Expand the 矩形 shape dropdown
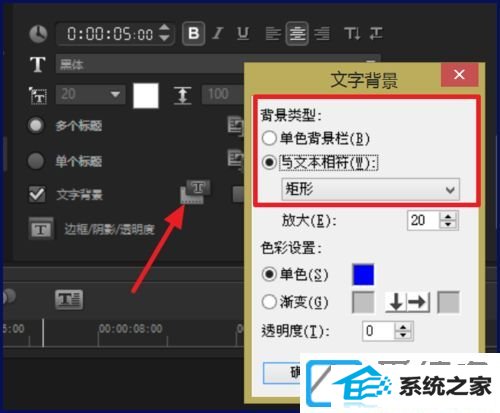This screenshot has width=500, height=413. [370, 189]
